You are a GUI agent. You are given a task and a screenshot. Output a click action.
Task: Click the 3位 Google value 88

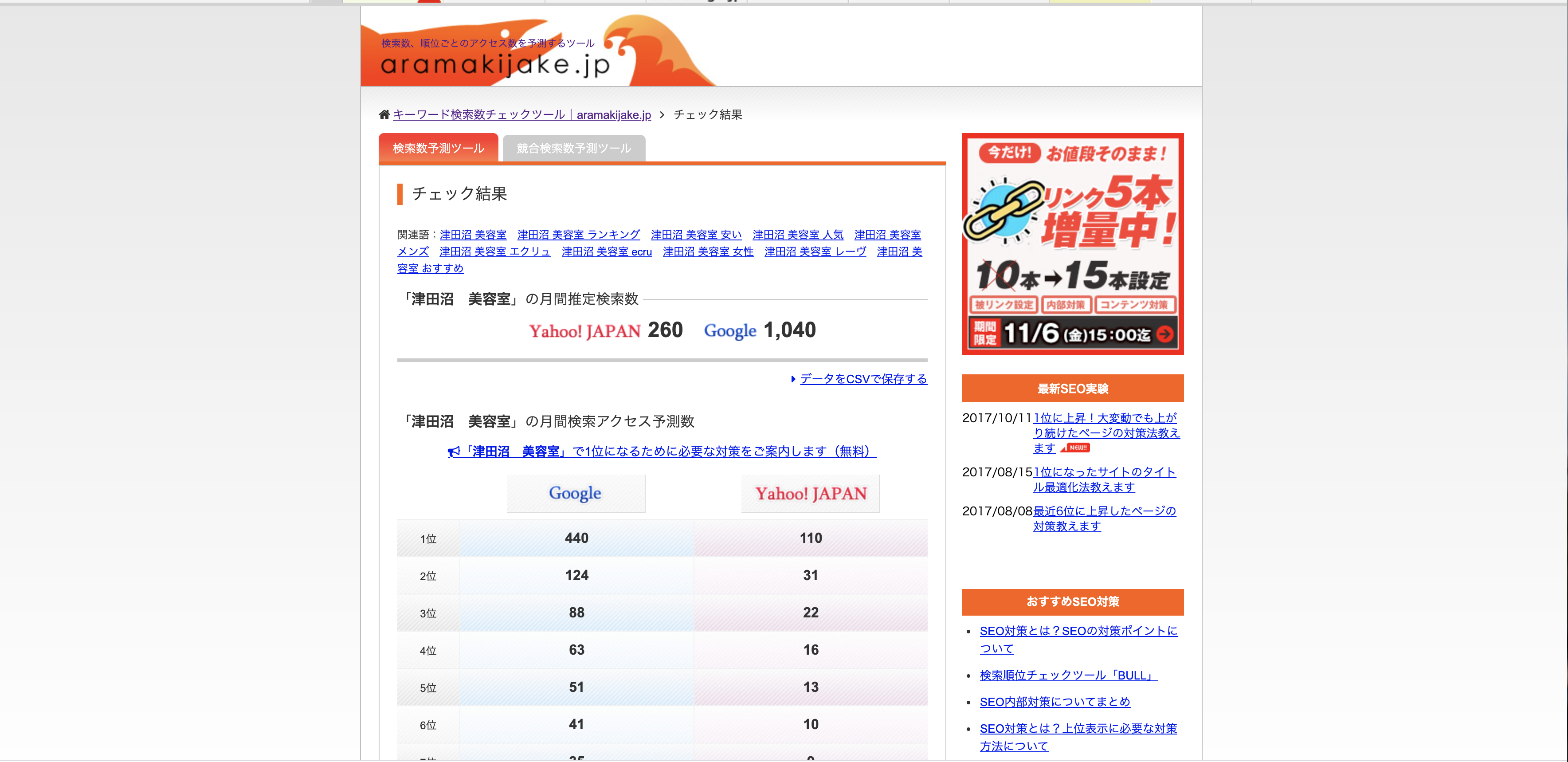[576, 612]
